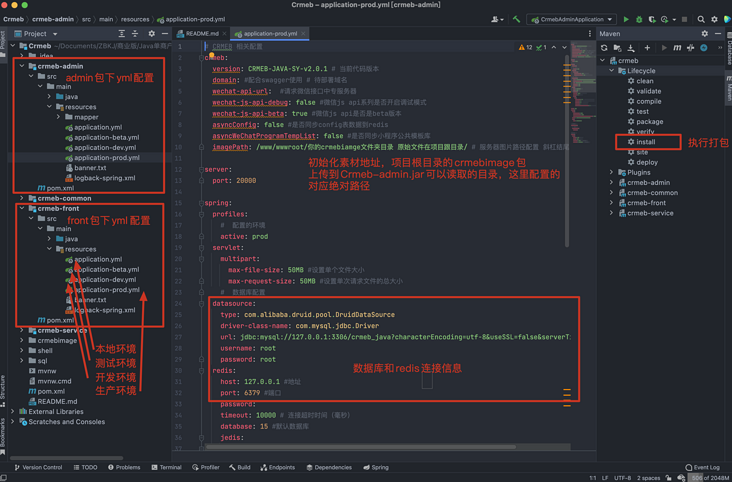Toggle the Terminal tool window

coord(167,467)
